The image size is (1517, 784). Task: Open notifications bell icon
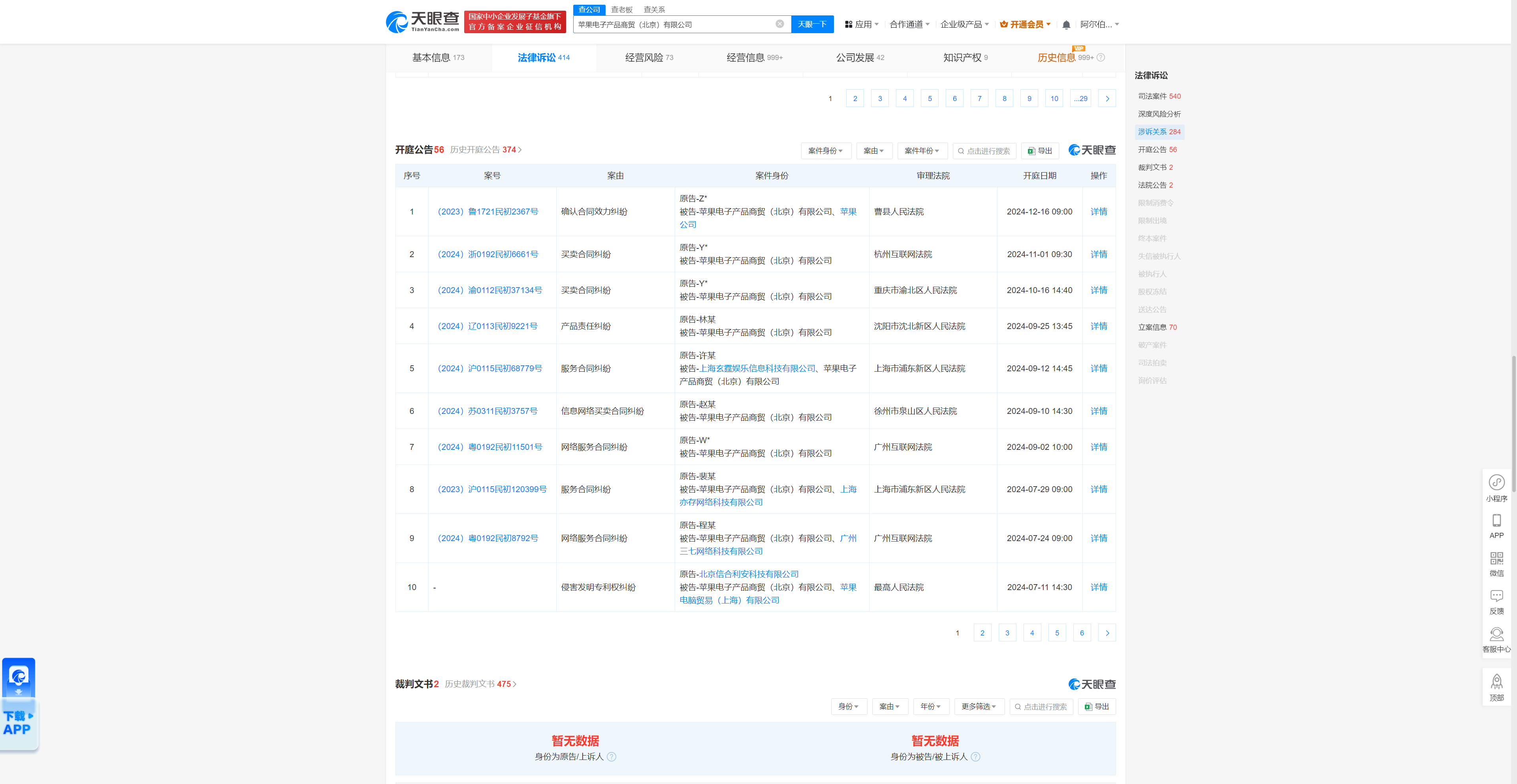click(x=1066, y=25)
